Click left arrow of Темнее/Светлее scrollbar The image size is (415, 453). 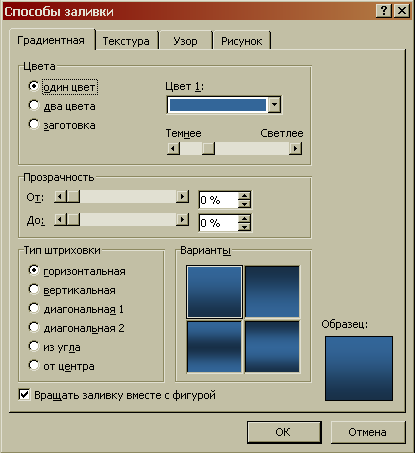pyautogui.click(x=173, y=148)
